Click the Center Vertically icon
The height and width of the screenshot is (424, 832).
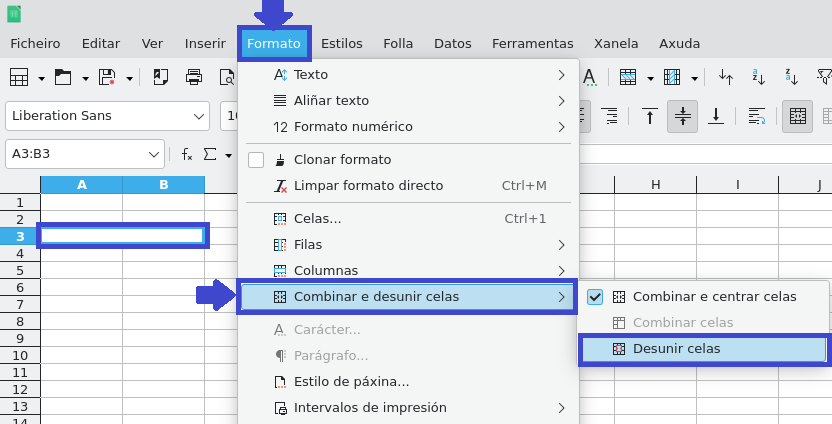click(x=682, y=116)
